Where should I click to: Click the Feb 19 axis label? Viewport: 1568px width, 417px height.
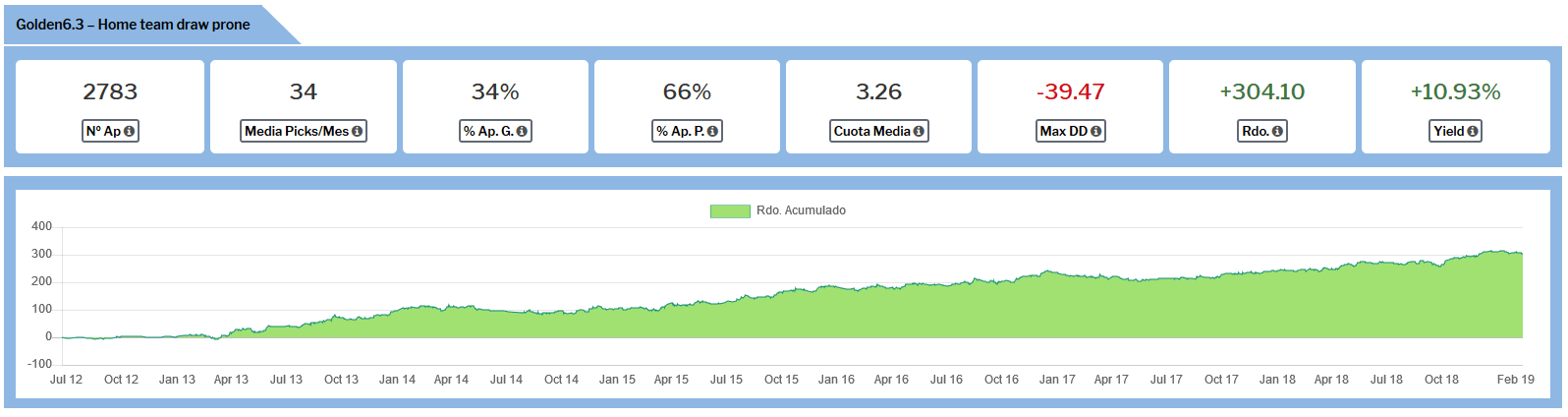1515,380
